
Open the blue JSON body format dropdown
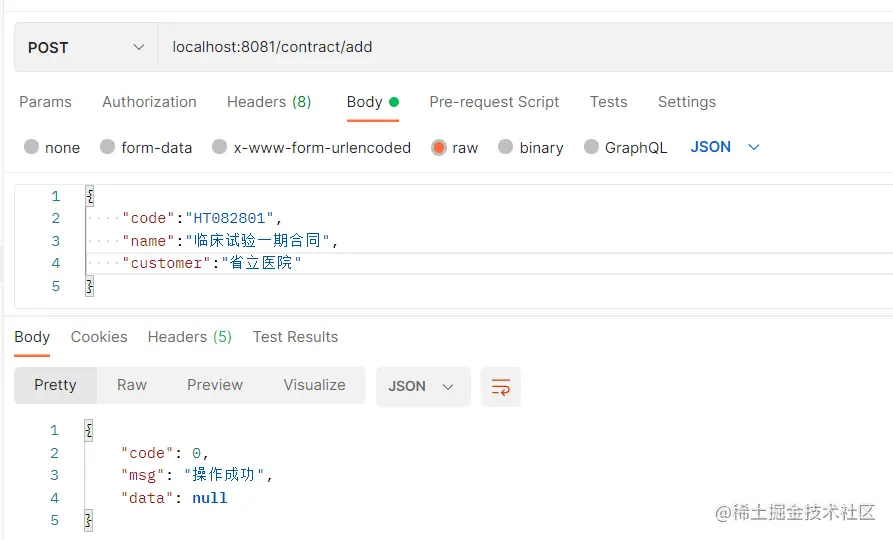(725, 147)
